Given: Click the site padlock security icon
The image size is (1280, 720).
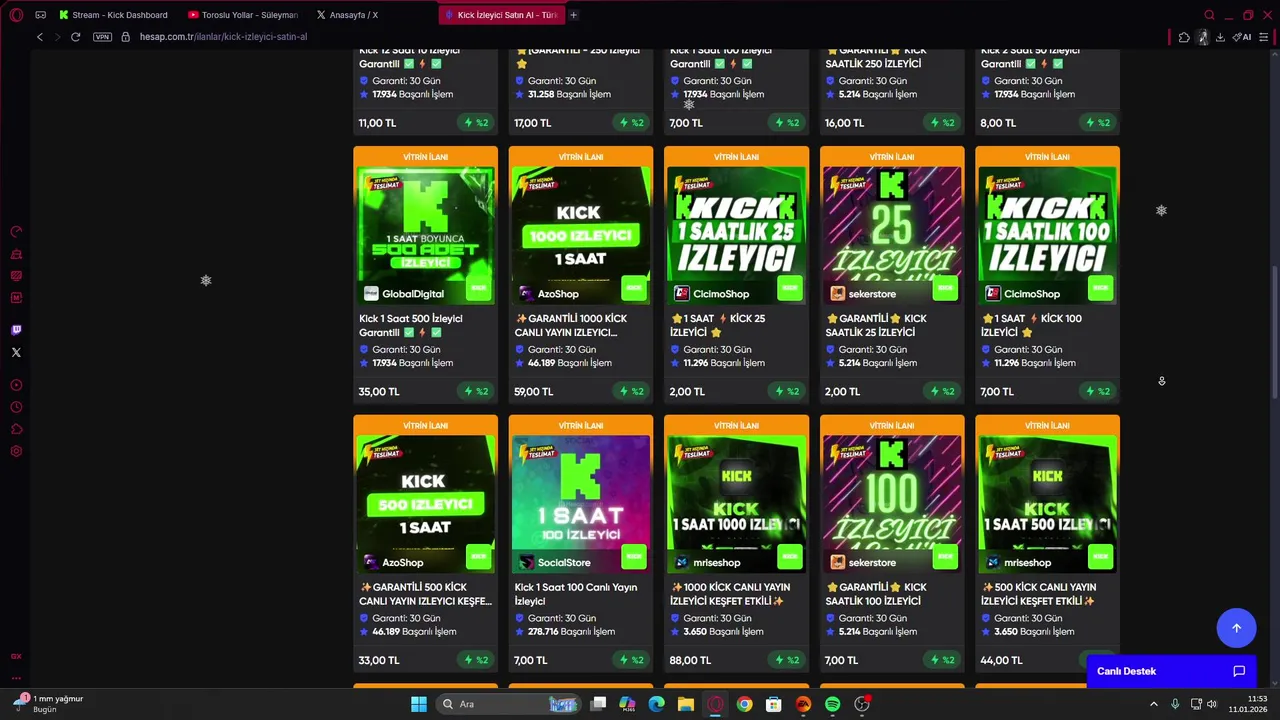Looking at the screenshot, I should coord(125,37).
